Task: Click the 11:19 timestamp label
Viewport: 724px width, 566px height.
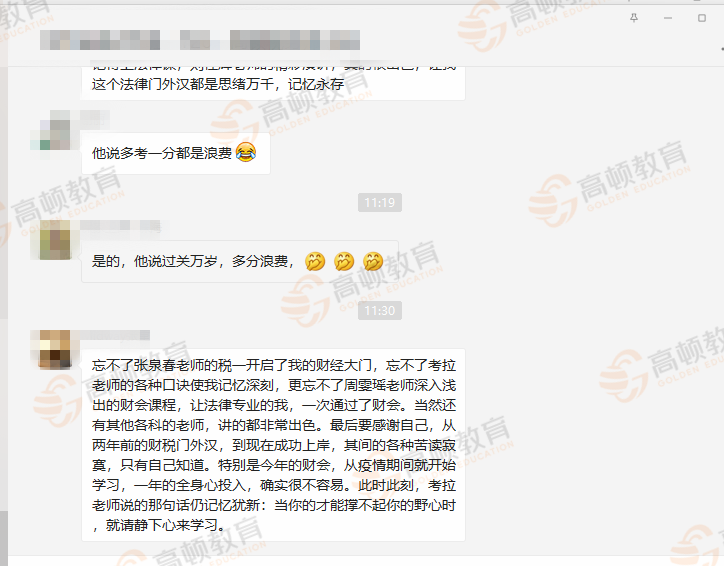Action: pos(380,203)
